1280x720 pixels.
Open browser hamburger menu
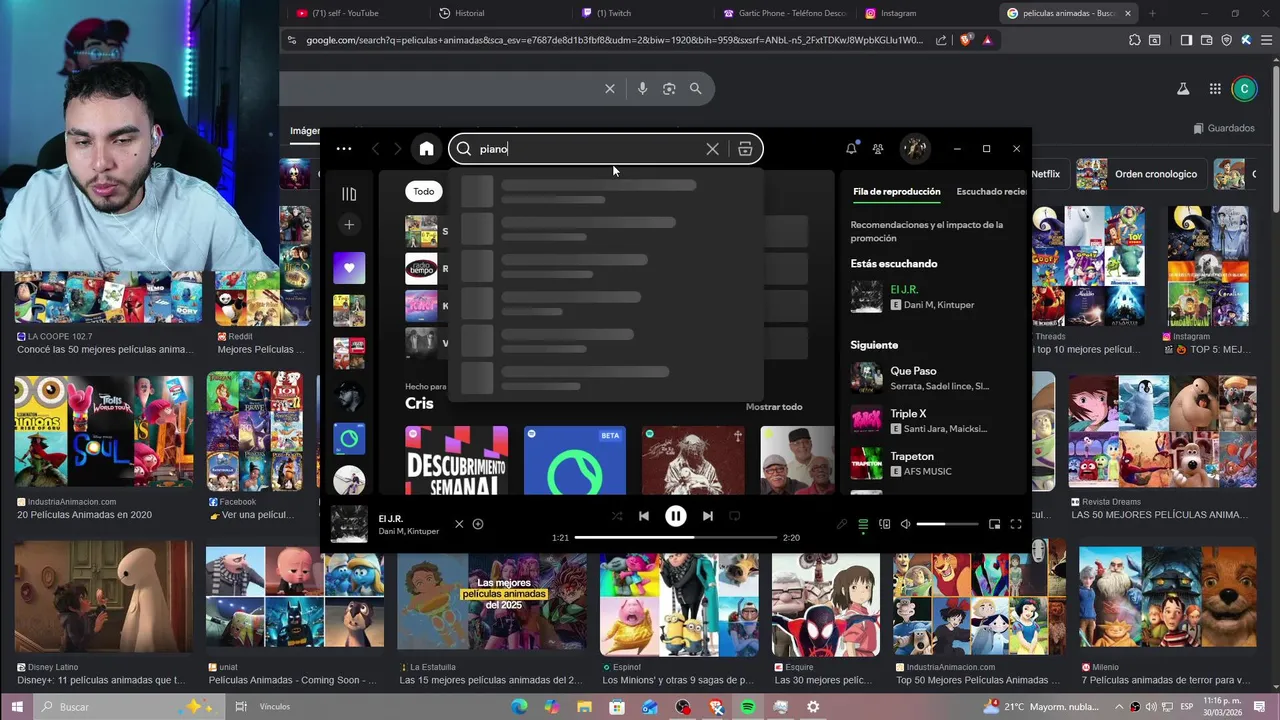coord(1265,40)
